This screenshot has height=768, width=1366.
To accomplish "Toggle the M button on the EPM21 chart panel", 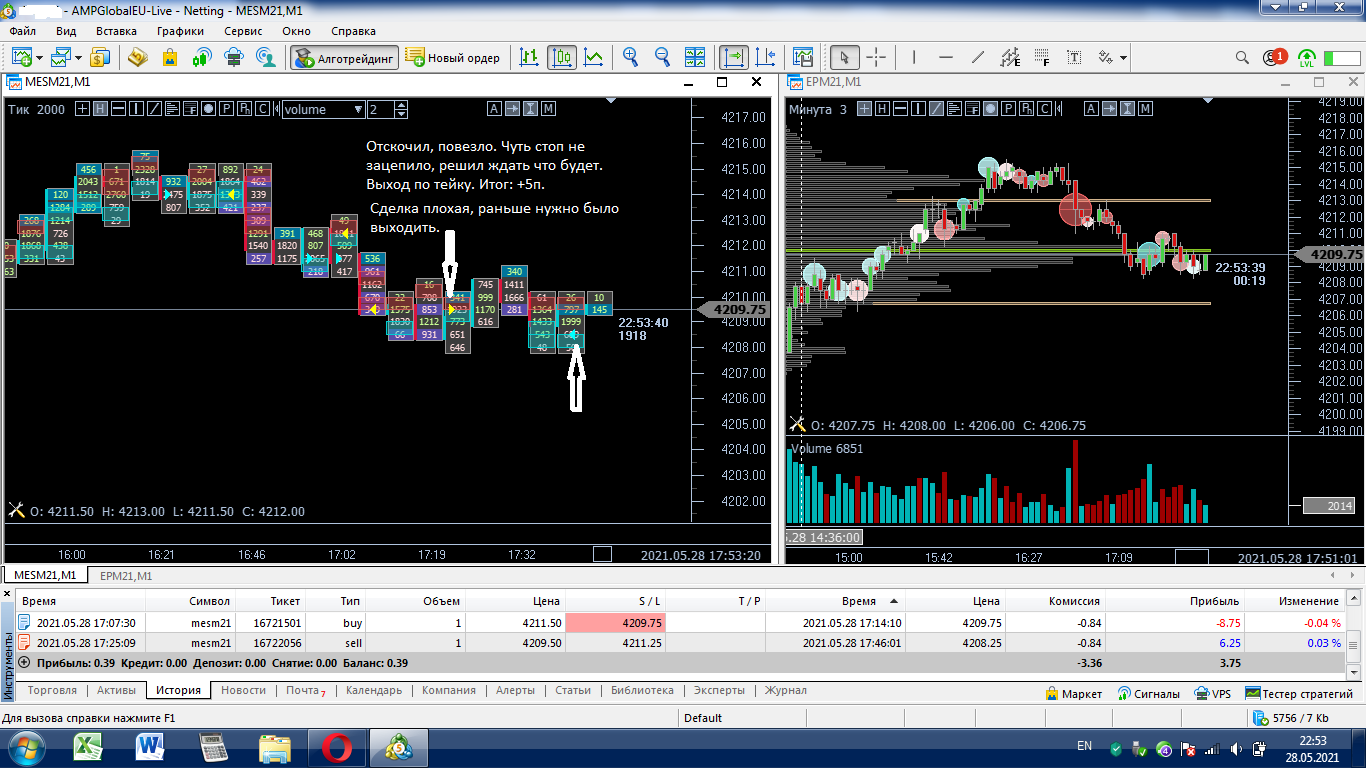I will point(1145,109).
